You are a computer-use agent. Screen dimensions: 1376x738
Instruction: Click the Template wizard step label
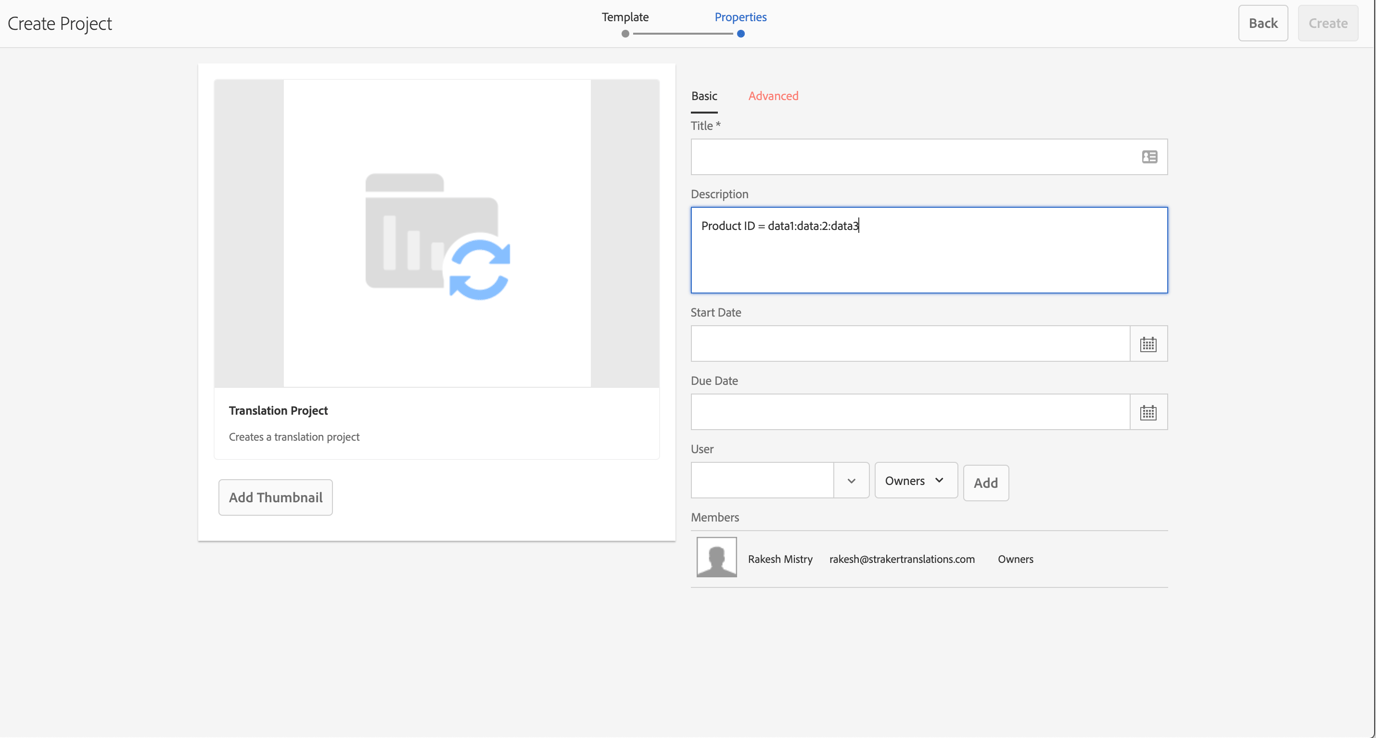point(625,16)
